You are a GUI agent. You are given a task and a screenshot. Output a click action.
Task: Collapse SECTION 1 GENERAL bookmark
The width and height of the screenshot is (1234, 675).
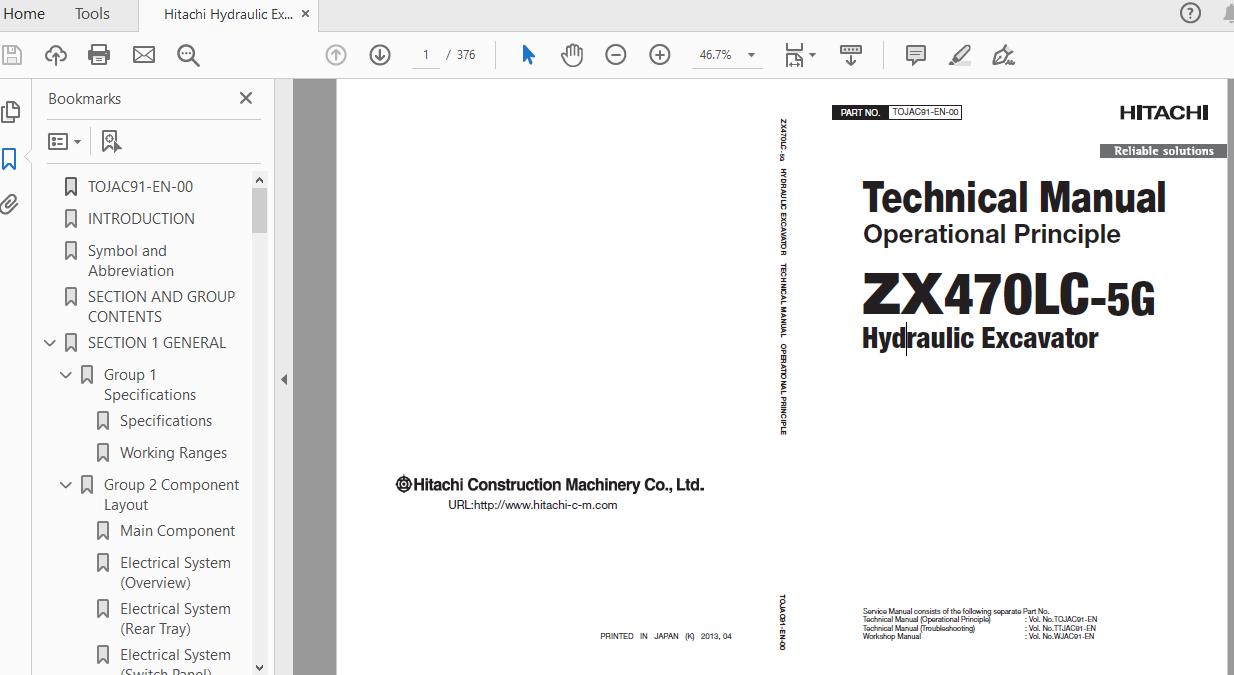[50, 343]
